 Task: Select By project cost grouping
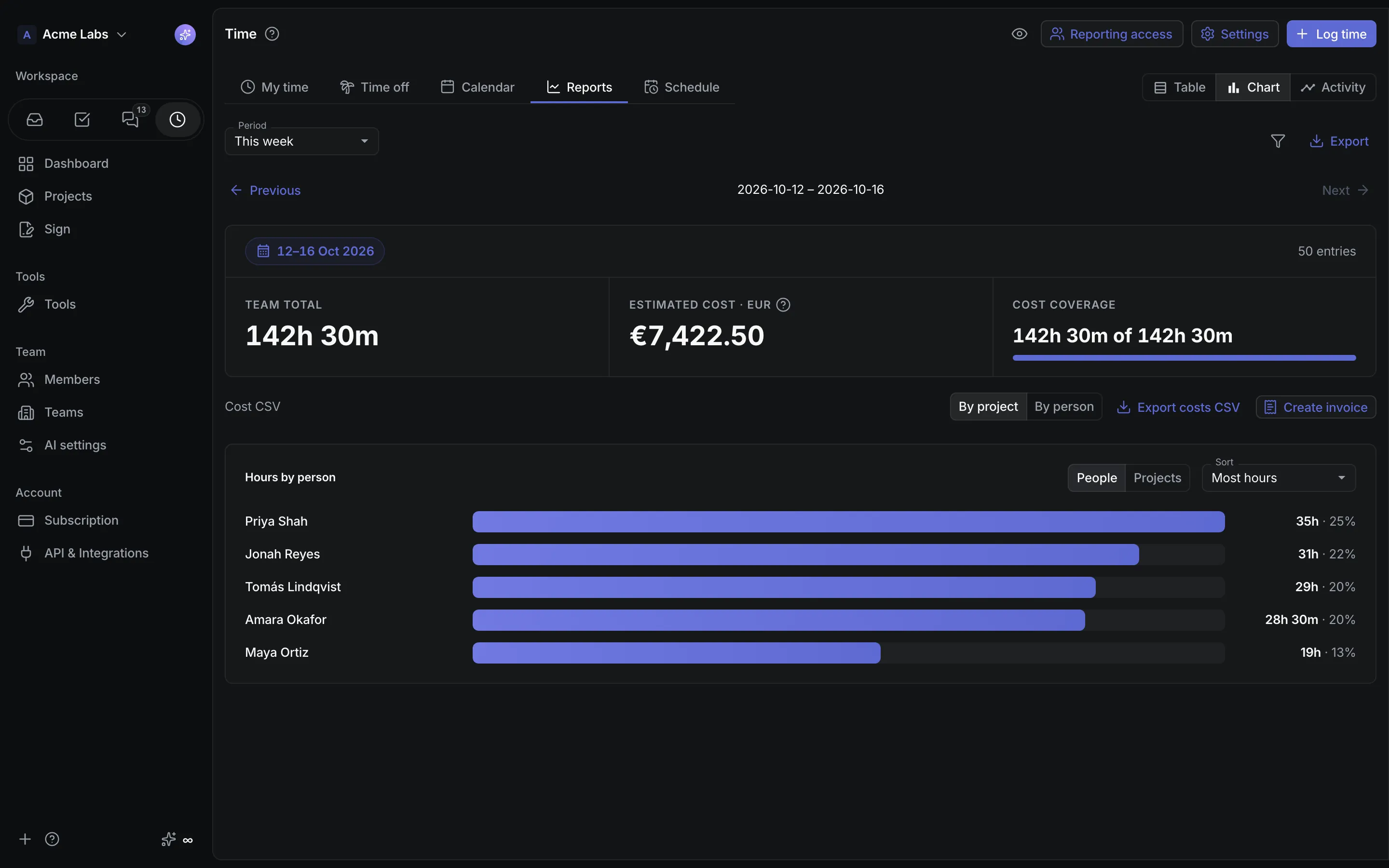click(988, 407)
